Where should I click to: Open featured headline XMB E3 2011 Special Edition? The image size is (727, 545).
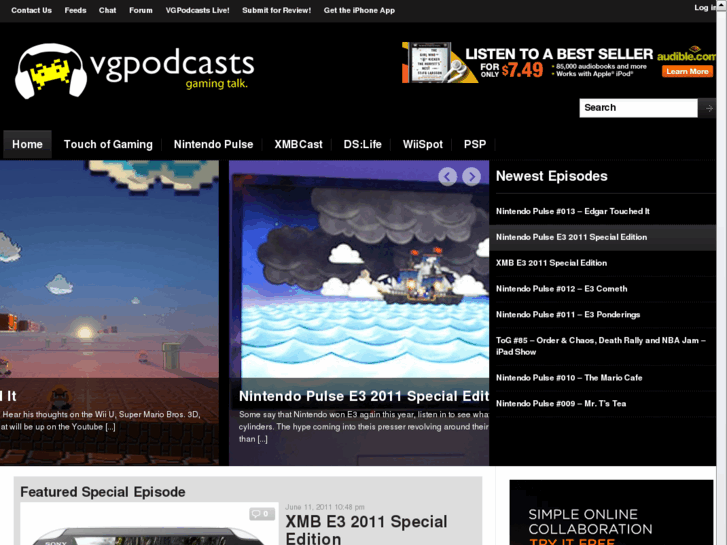(x=366, y=529)
